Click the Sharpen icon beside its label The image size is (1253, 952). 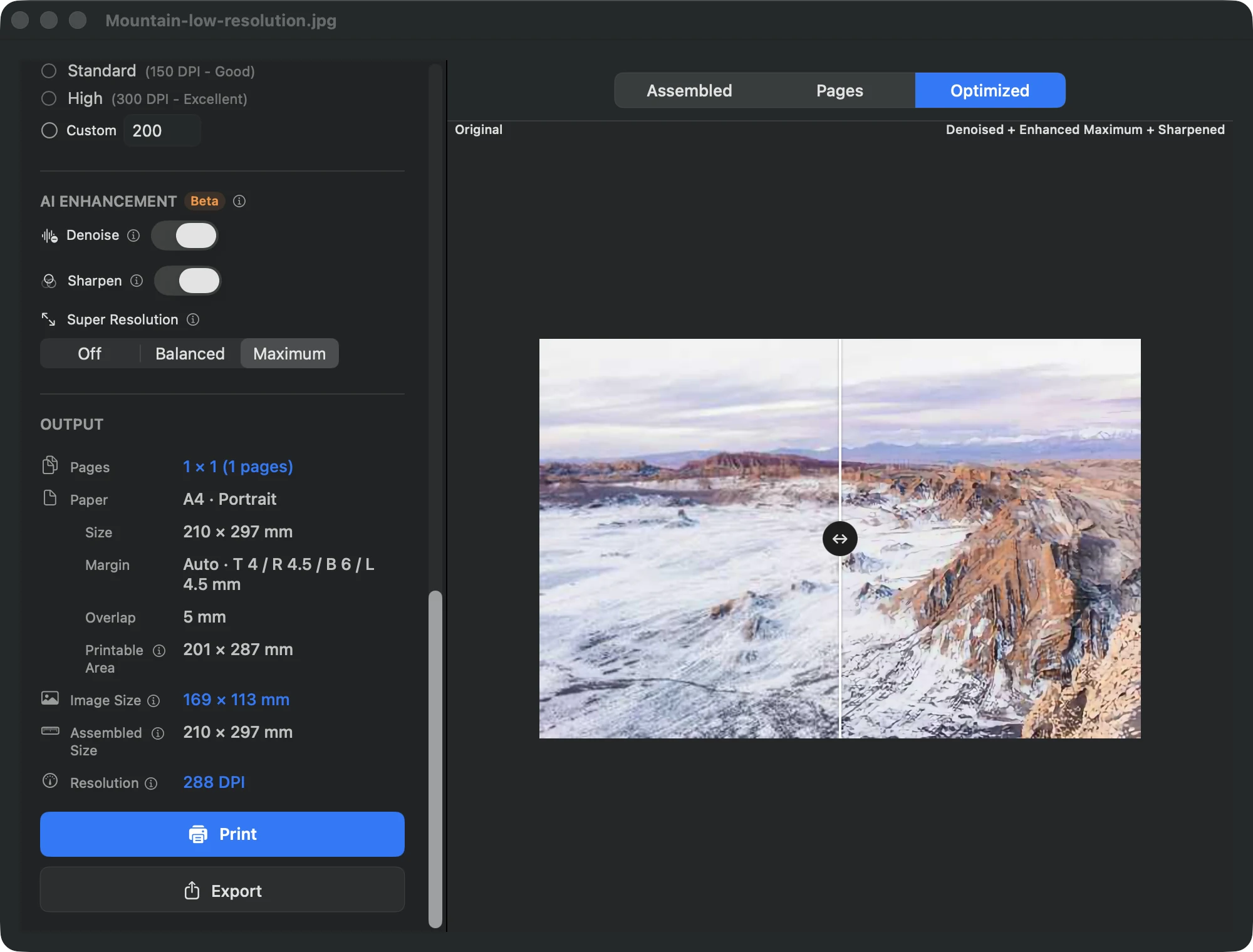(x=49, y=281)
